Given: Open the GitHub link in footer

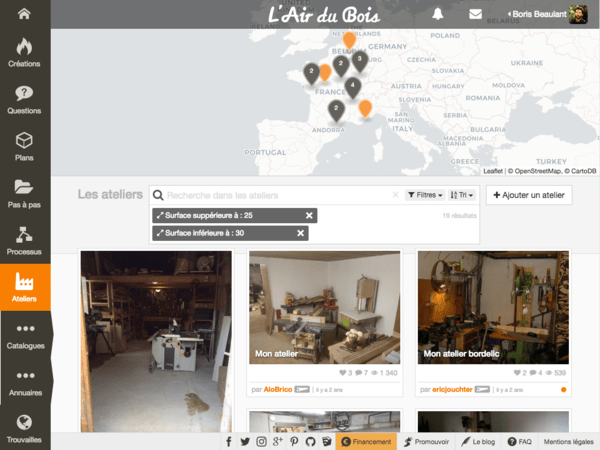Looking at the screenshot, I should 309,441.
